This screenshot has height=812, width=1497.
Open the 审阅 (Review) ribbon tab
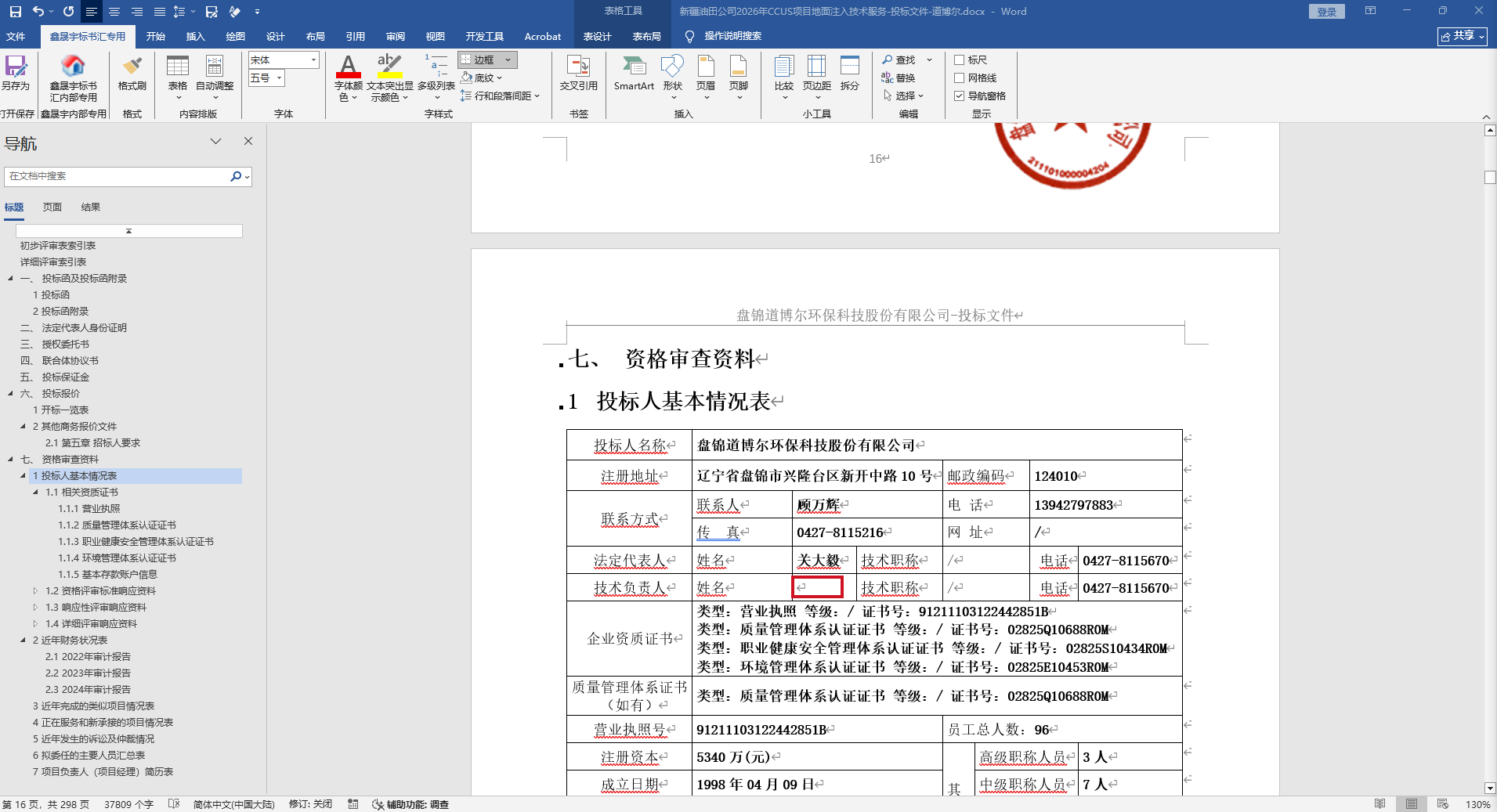[395, 37]
